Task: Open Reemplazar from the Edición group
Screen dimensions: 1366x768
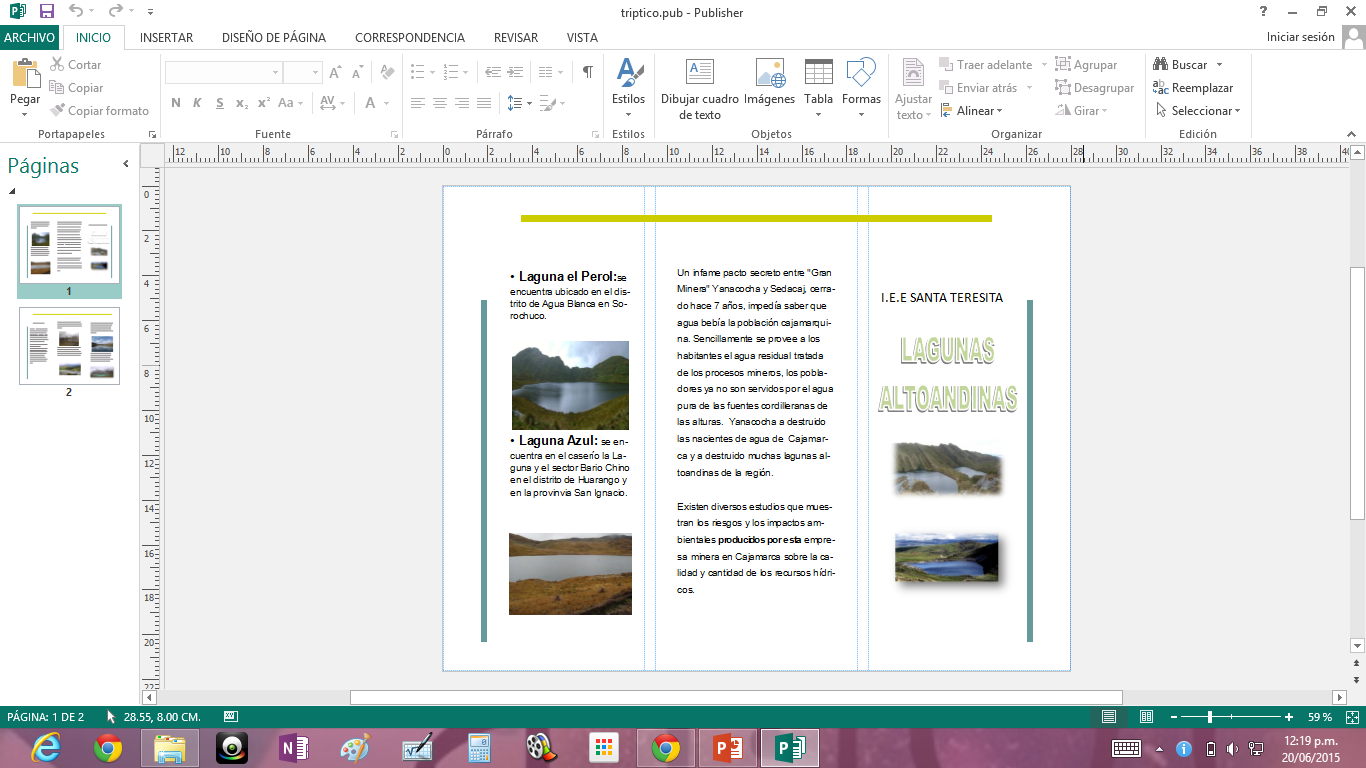Action: [x=1193, y=88]
